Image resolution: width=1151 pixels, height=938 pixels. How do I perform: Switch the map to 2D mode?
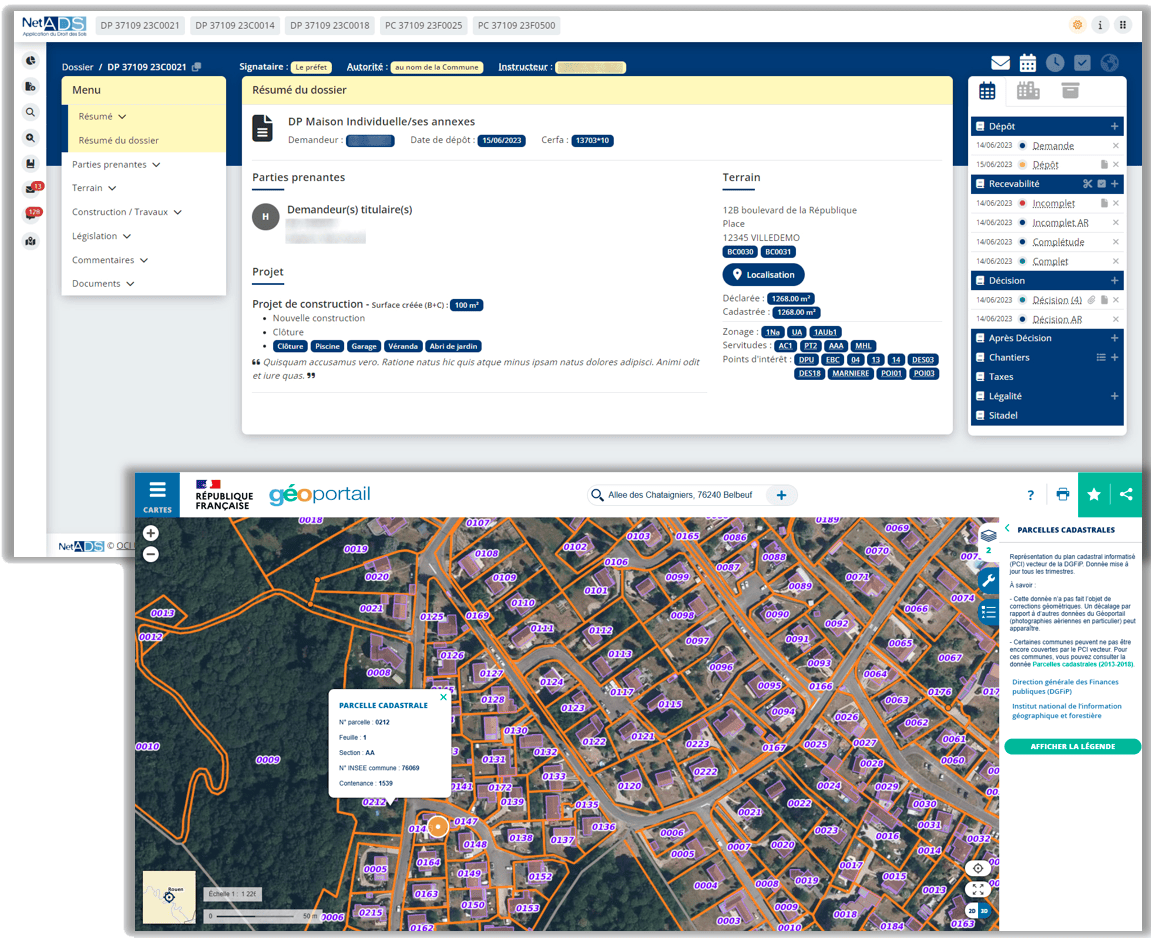click(x=971, y=911)
